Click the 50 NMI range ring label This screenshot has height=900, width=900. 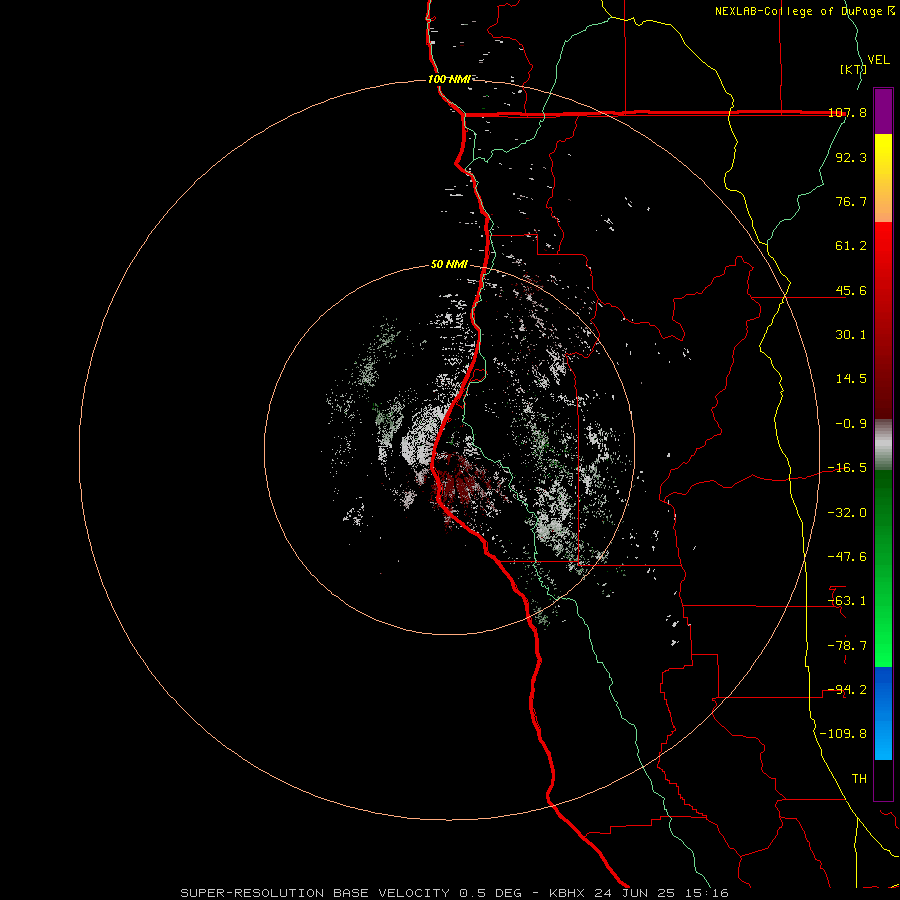click(x=449, y=265)
